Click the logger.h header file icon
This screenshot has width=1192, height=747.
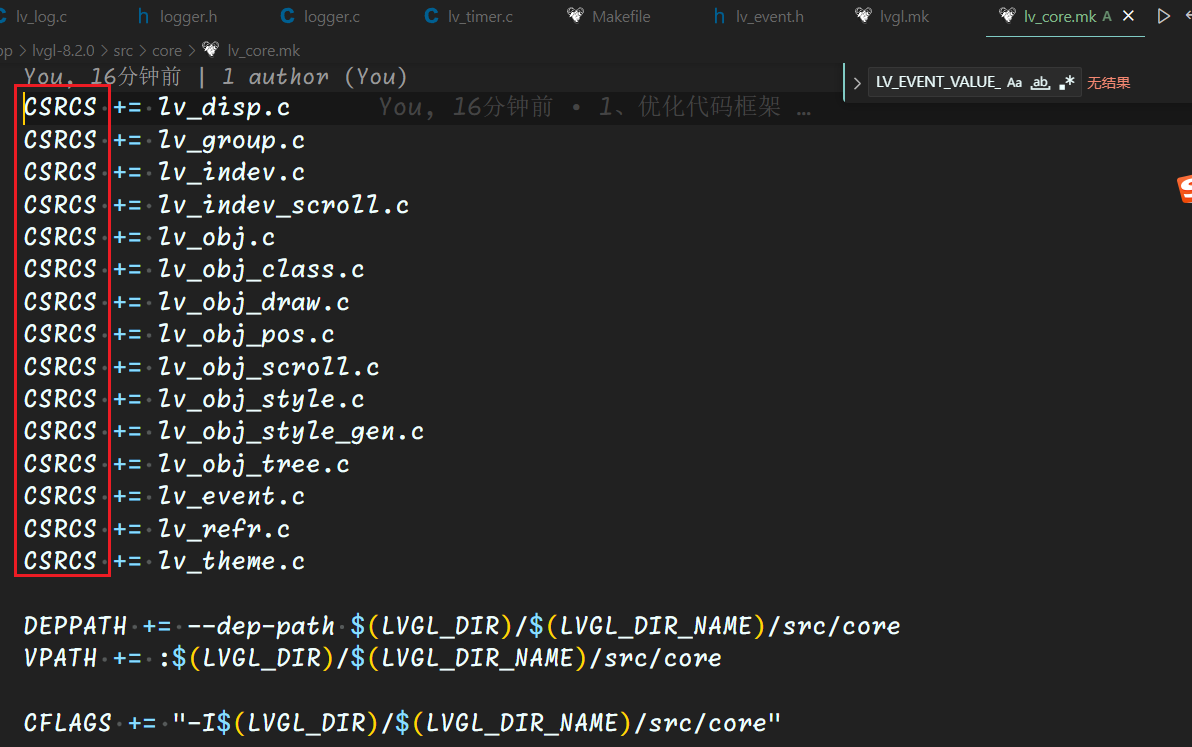coord(144,16)
